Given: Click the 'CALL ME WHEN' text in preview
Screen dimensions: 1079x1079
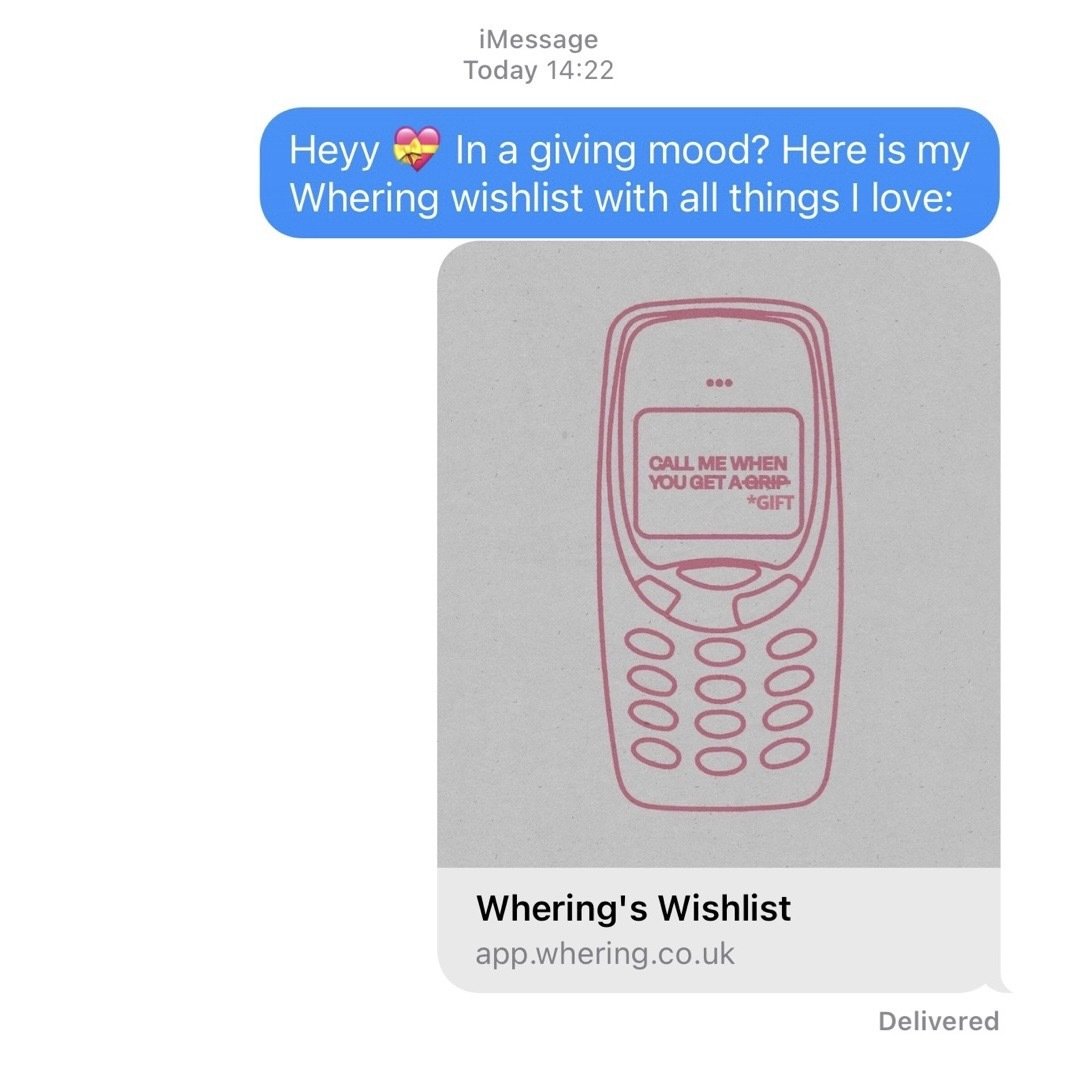Looking at the screenshot, I should pyautogui.click(x=718, y=463).
